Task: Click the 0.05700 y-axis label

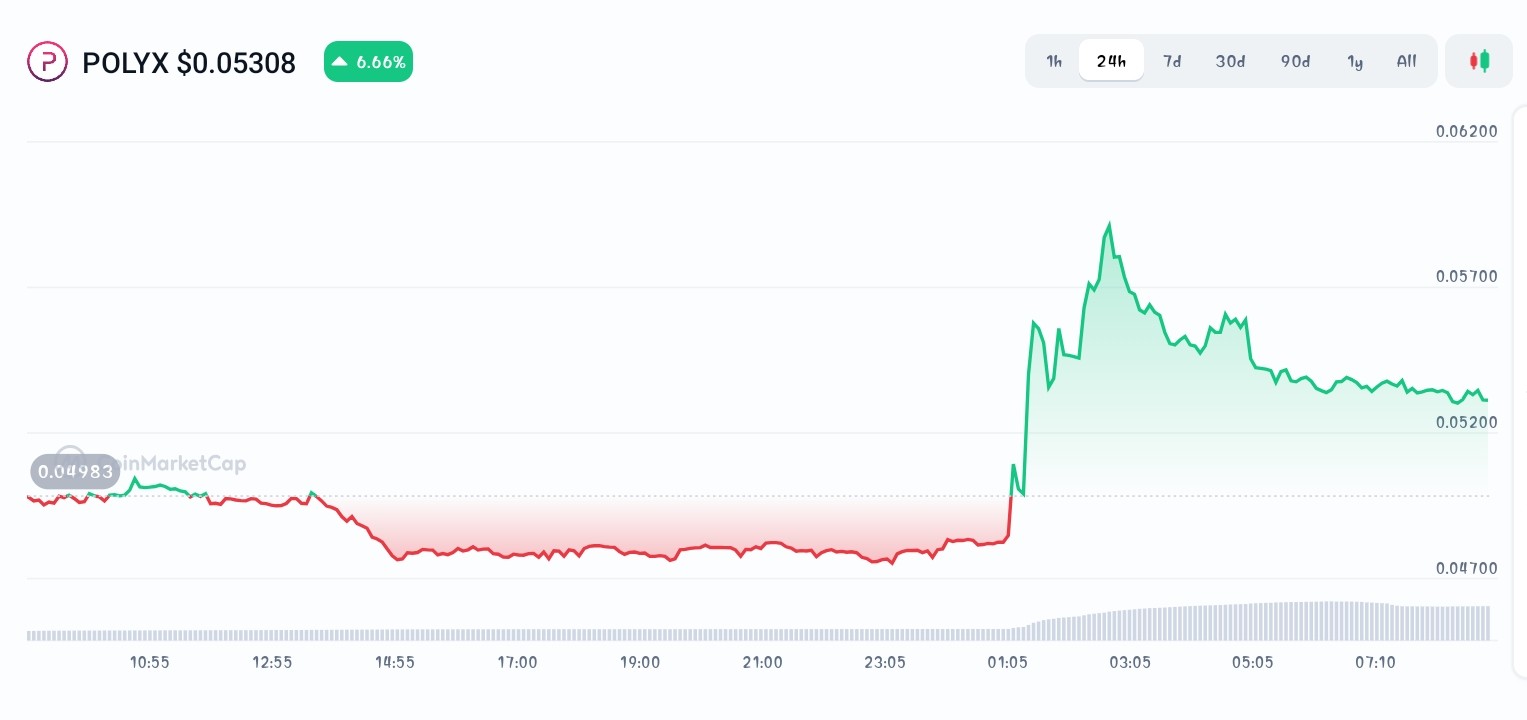Action: coord(1467,276)
